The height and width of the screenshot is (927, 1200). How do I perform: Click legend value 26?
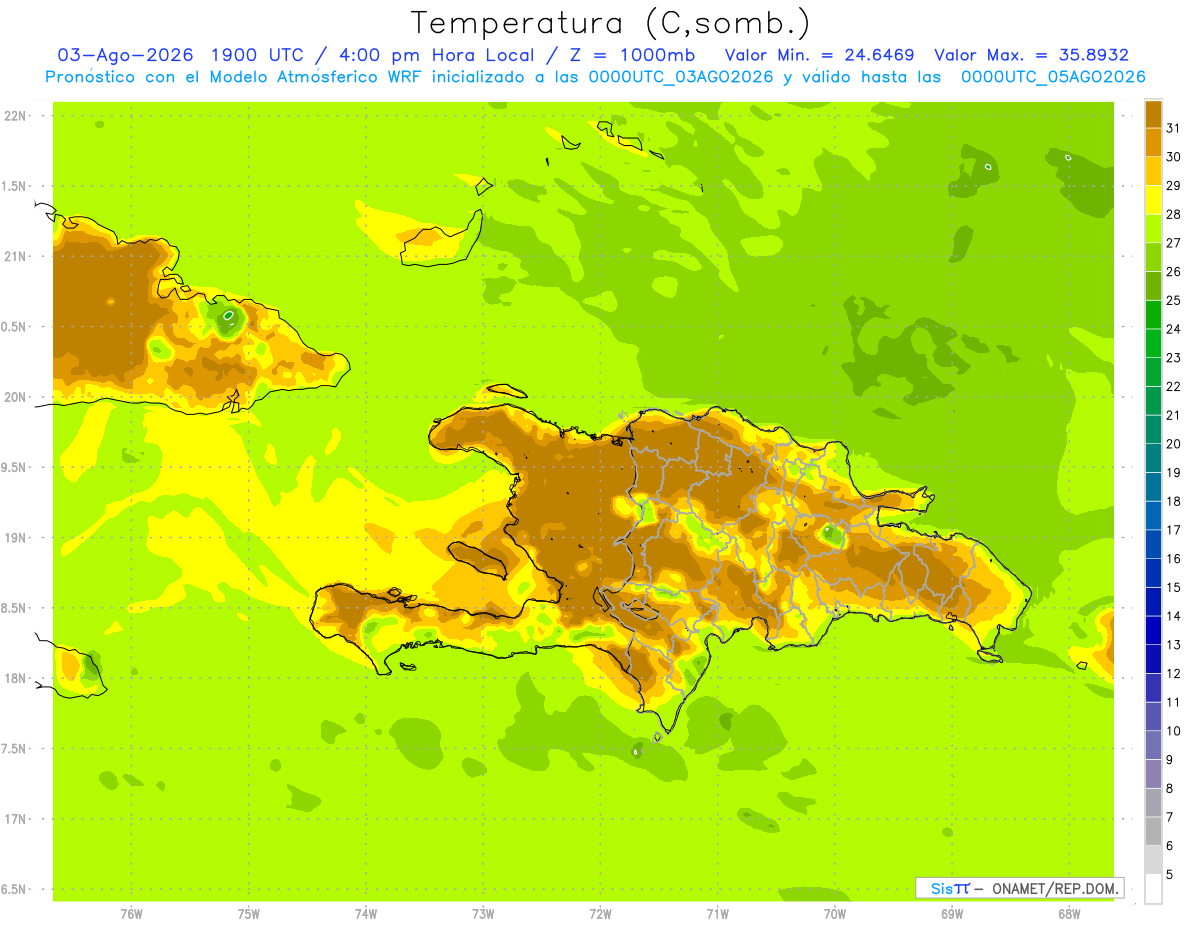tap(1174, 271)
